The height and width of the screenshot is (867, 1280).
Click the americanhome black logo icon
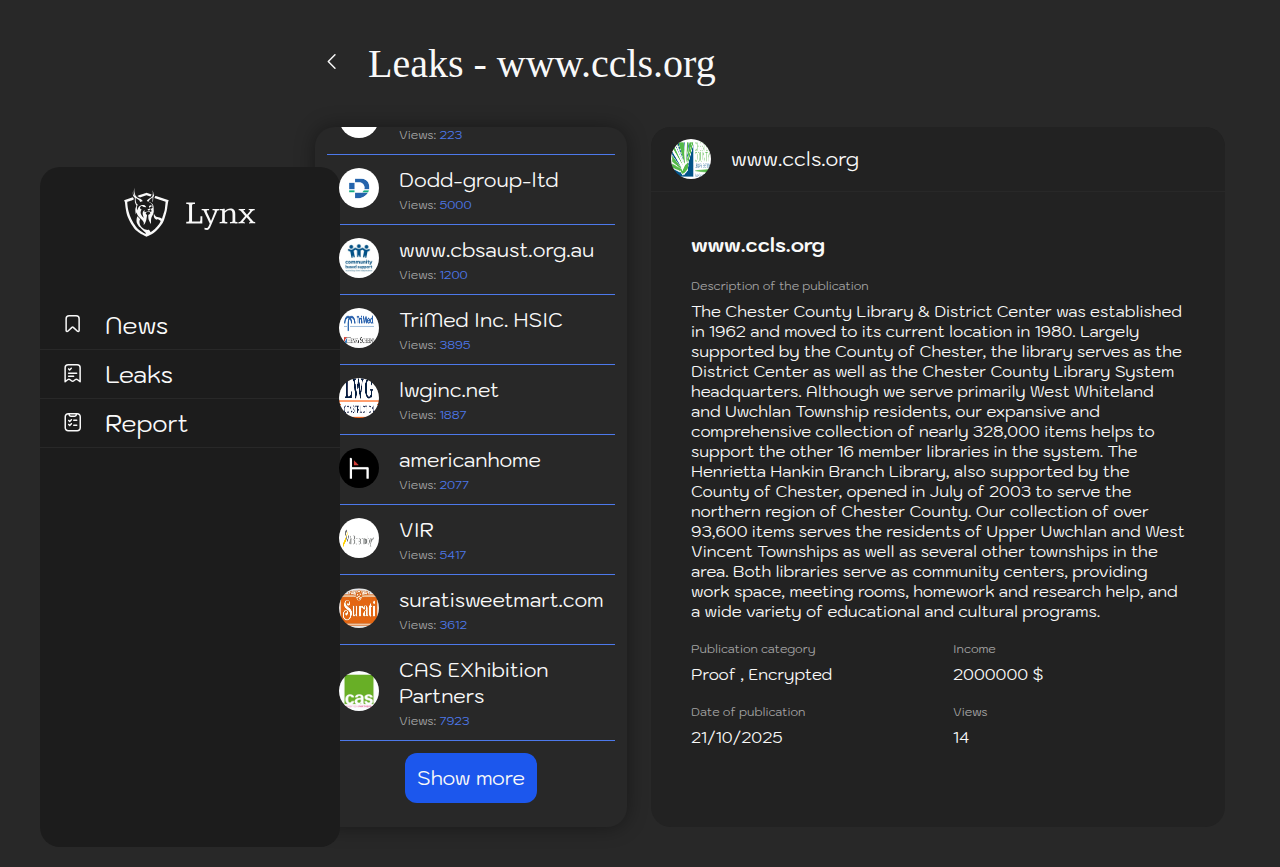pyautogui.click(x=359, y=468)
